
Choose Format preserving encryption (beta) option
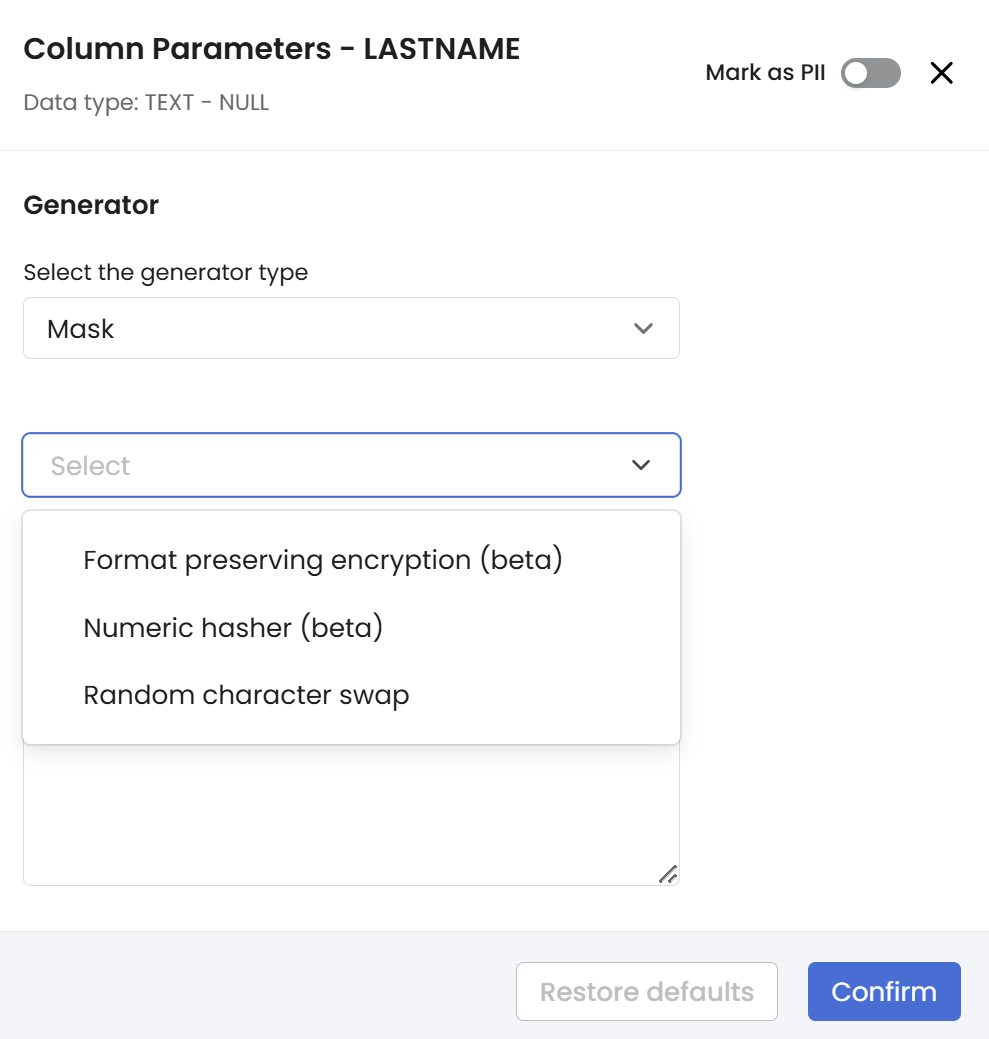pyautogui.click(x=323, y=560)
